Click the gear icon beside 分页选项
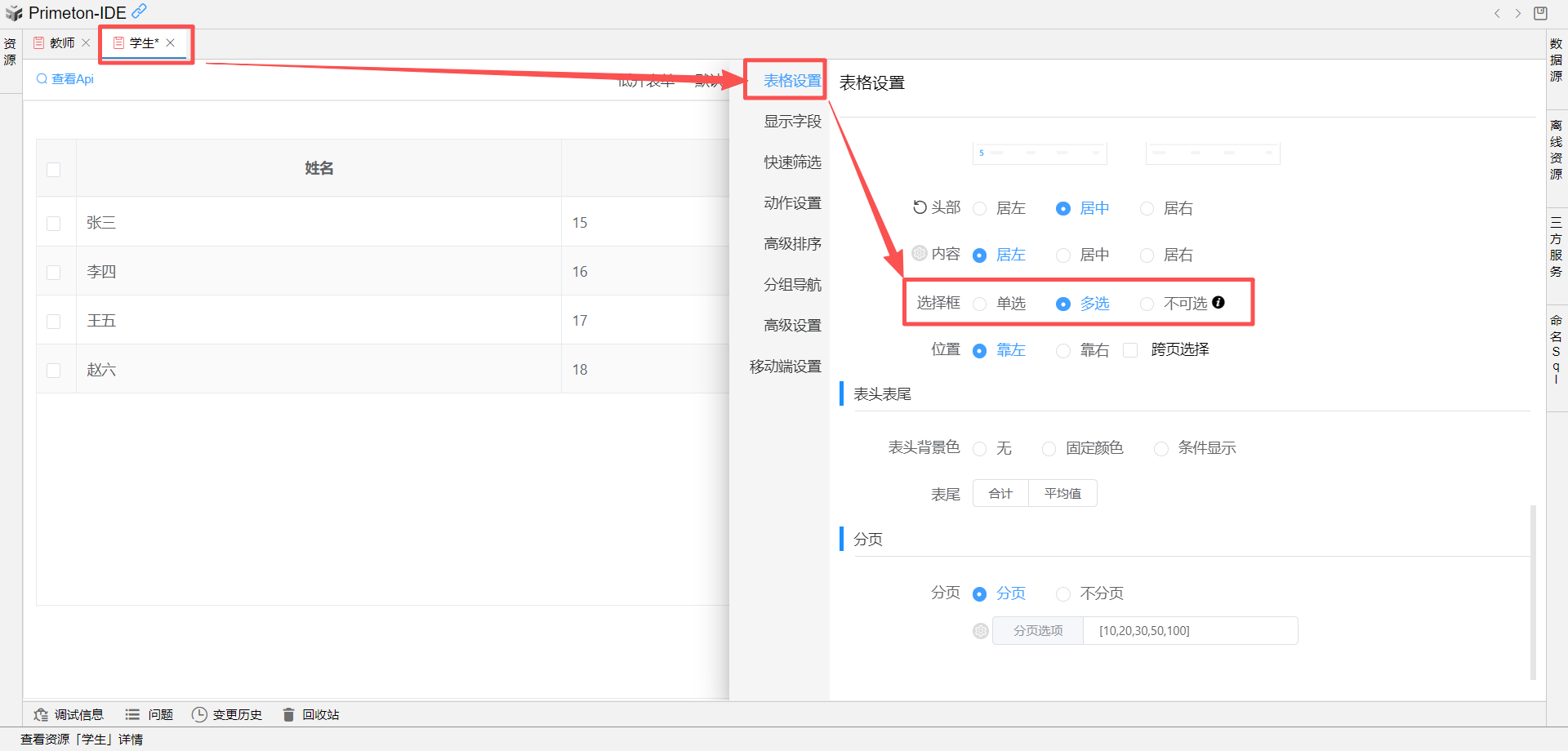The height and width of the screenshot is (751, 1568). coord(981,631)
